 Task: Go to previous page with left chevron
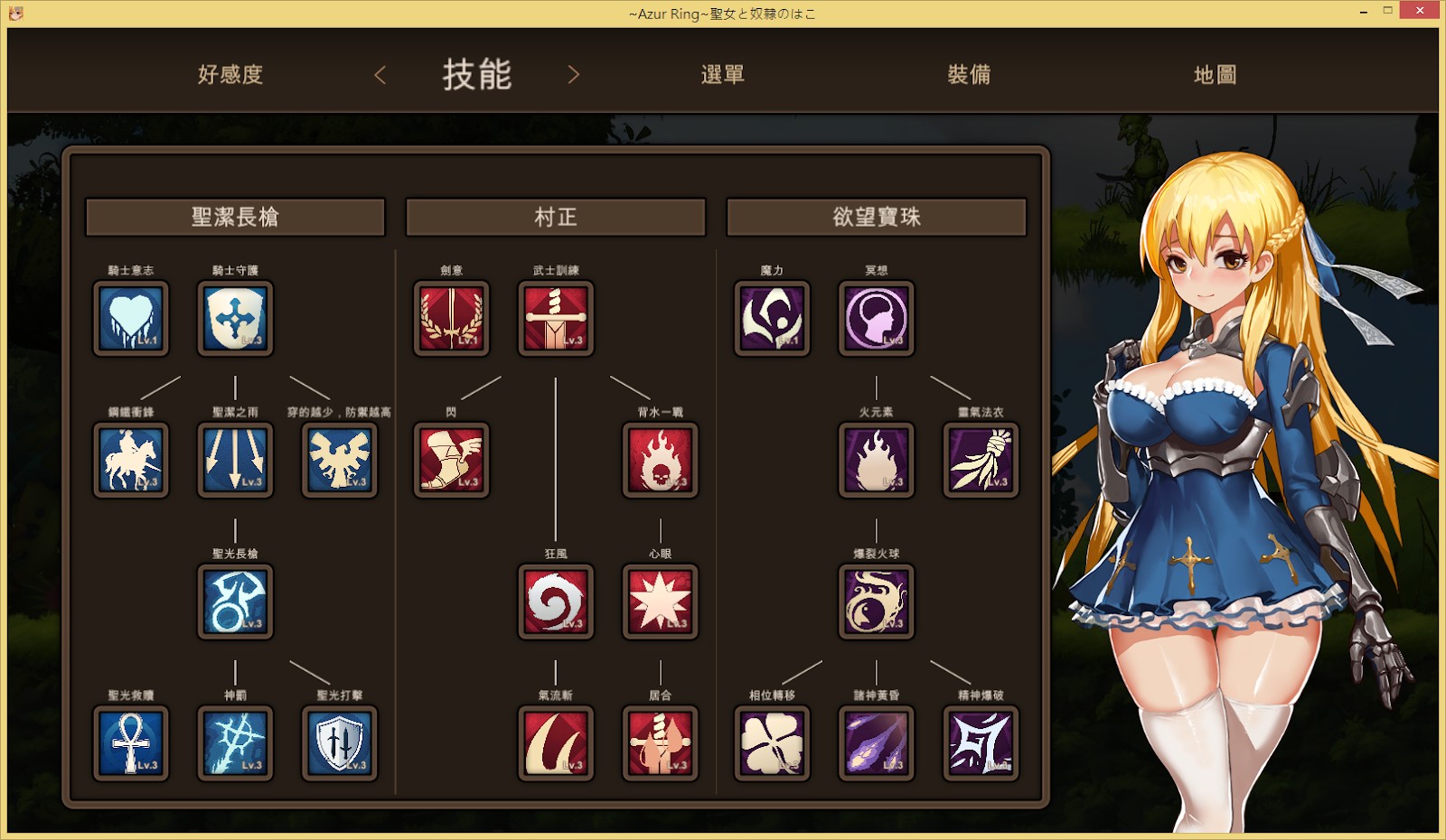tap(380, 75)
